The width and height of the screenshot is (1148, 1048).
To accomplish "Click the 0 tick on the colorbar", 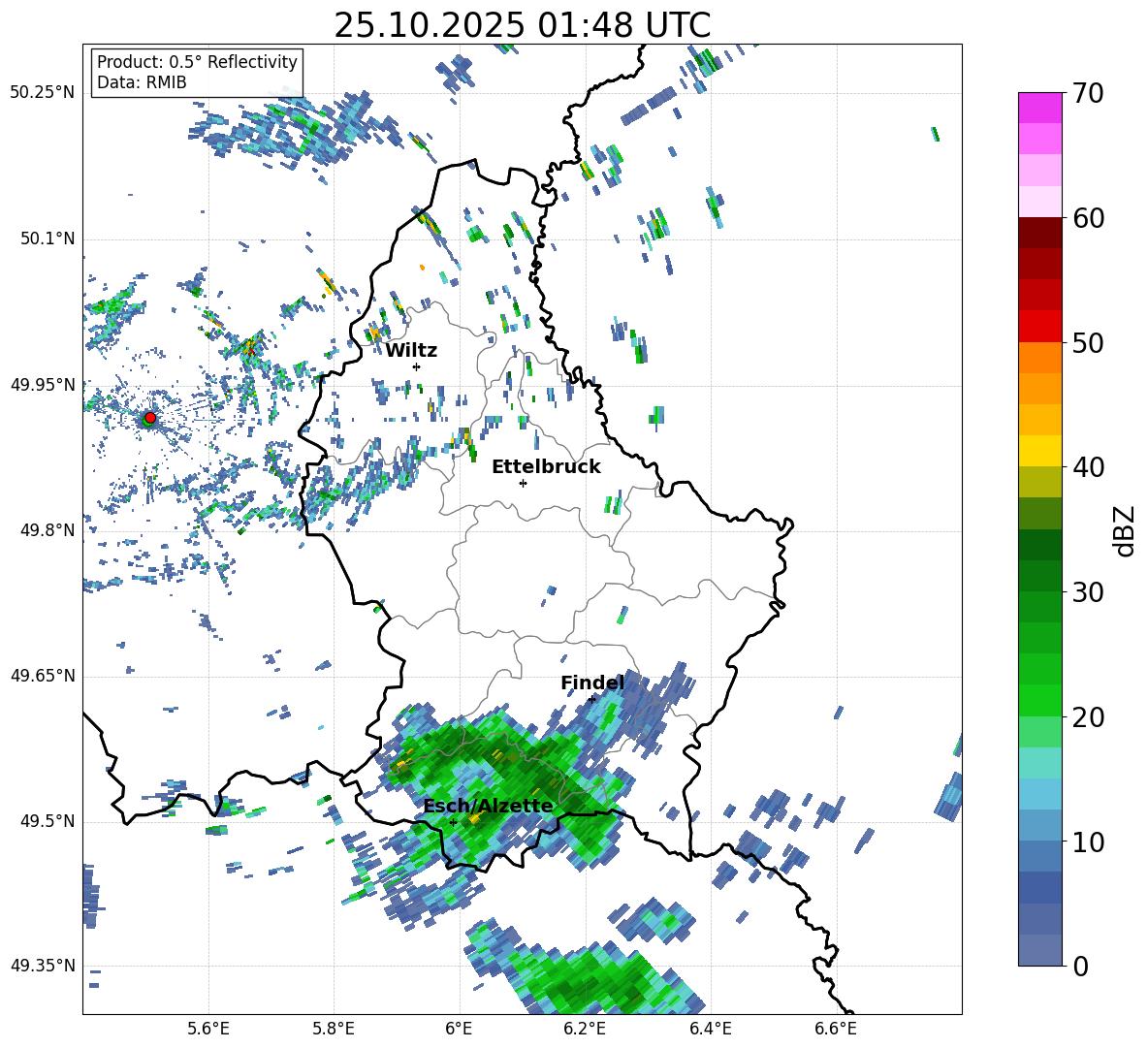I will point(1080,966).
